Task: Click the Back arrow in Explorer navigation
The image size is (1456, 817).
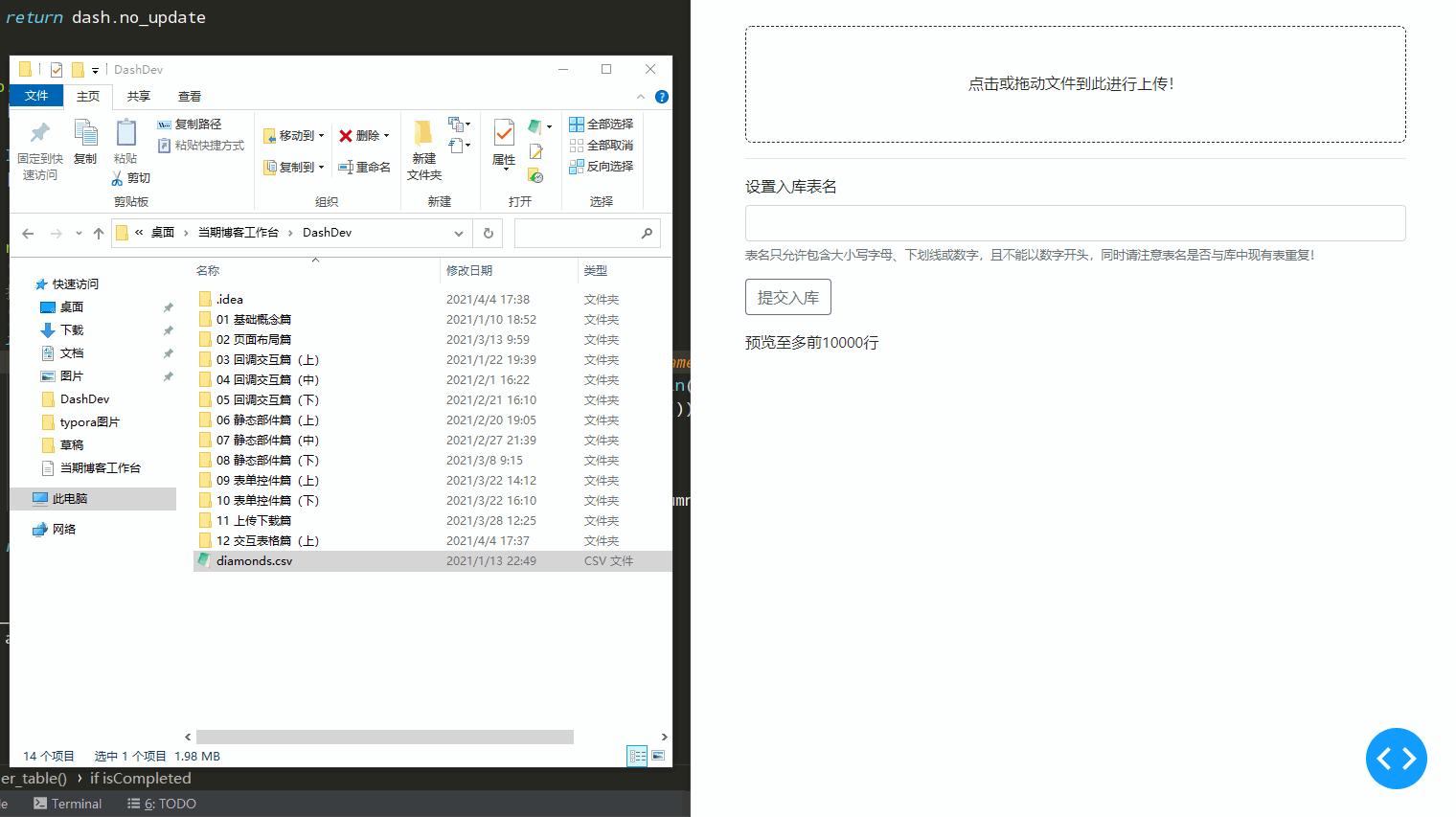Action: pos(28,233)
